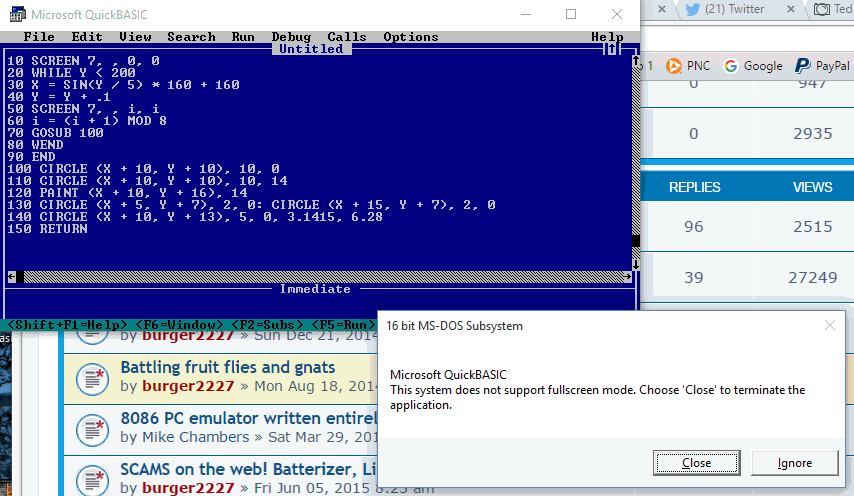Open the Edit menu in QuickBASIC
Screen dimensions: 854x496
(x=87, y=37)
